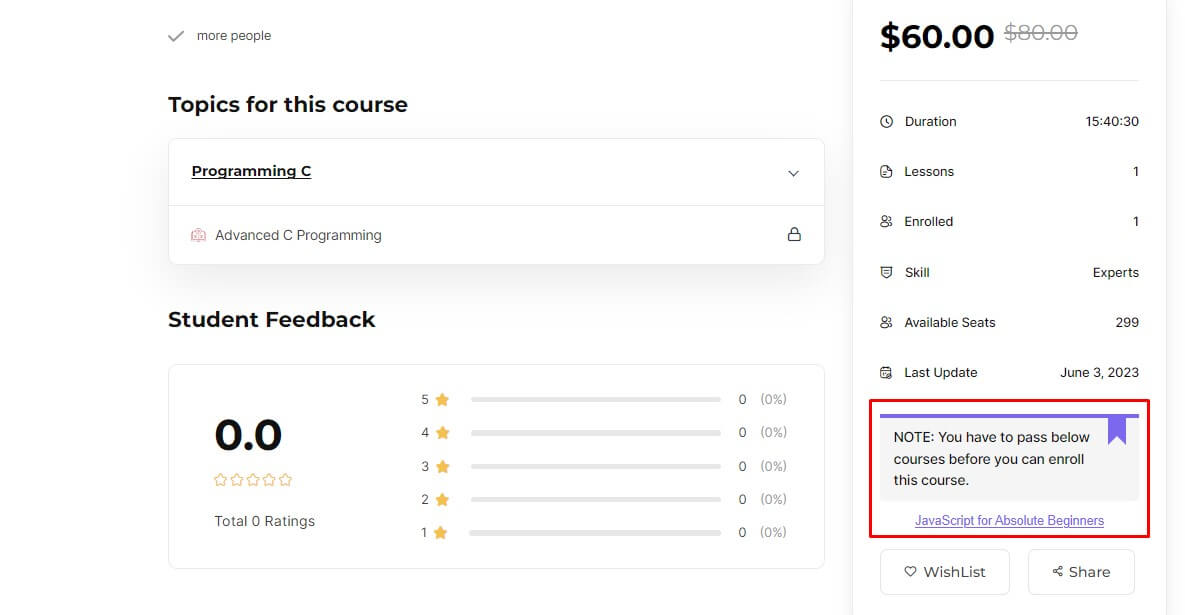Click the checkmark beside more people
This screenshot has height=615, width=1185.
pyautogui.click(x=176, y=34)
